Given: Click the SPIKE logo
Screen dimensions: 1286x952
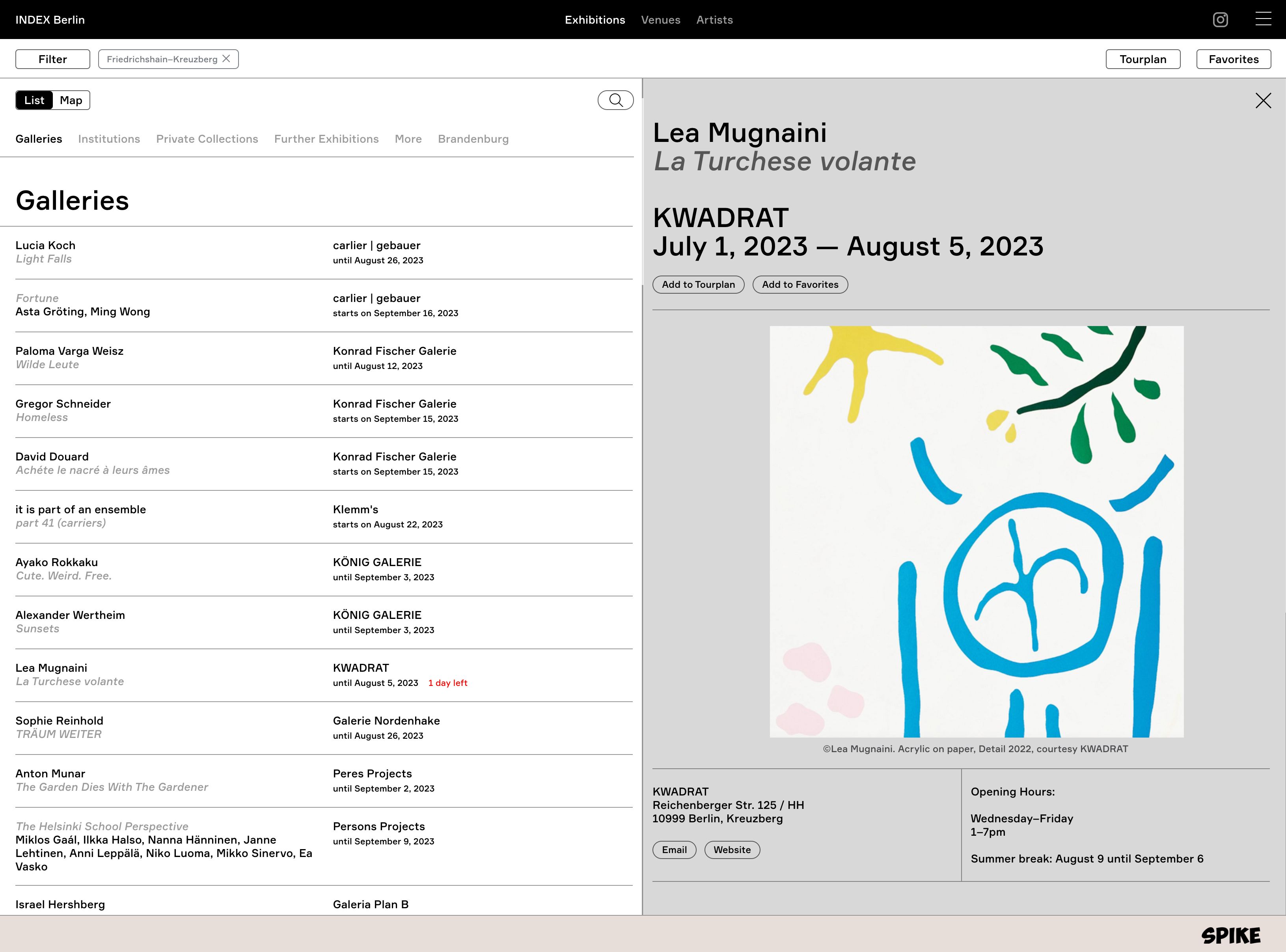Looking at the screenshot, I should click(x=1231, y=935).
